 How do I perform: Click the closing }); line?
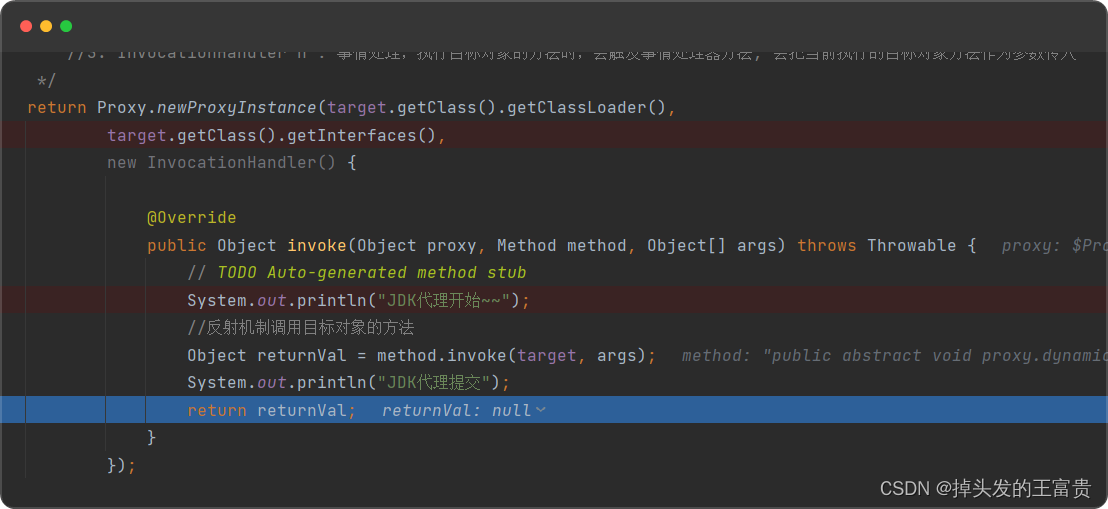click(x=121, y=465)
